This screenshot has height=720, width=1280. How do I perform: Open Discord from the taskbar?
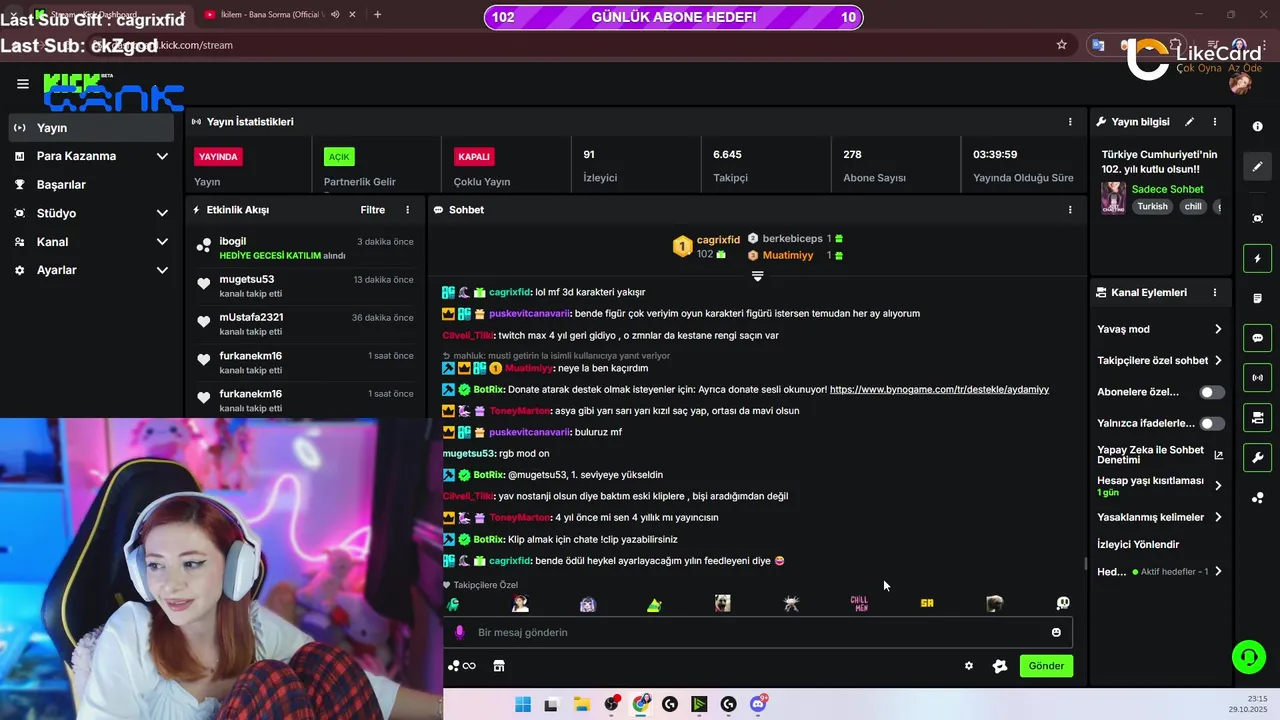pyautogui.click(x=758, y=705)
